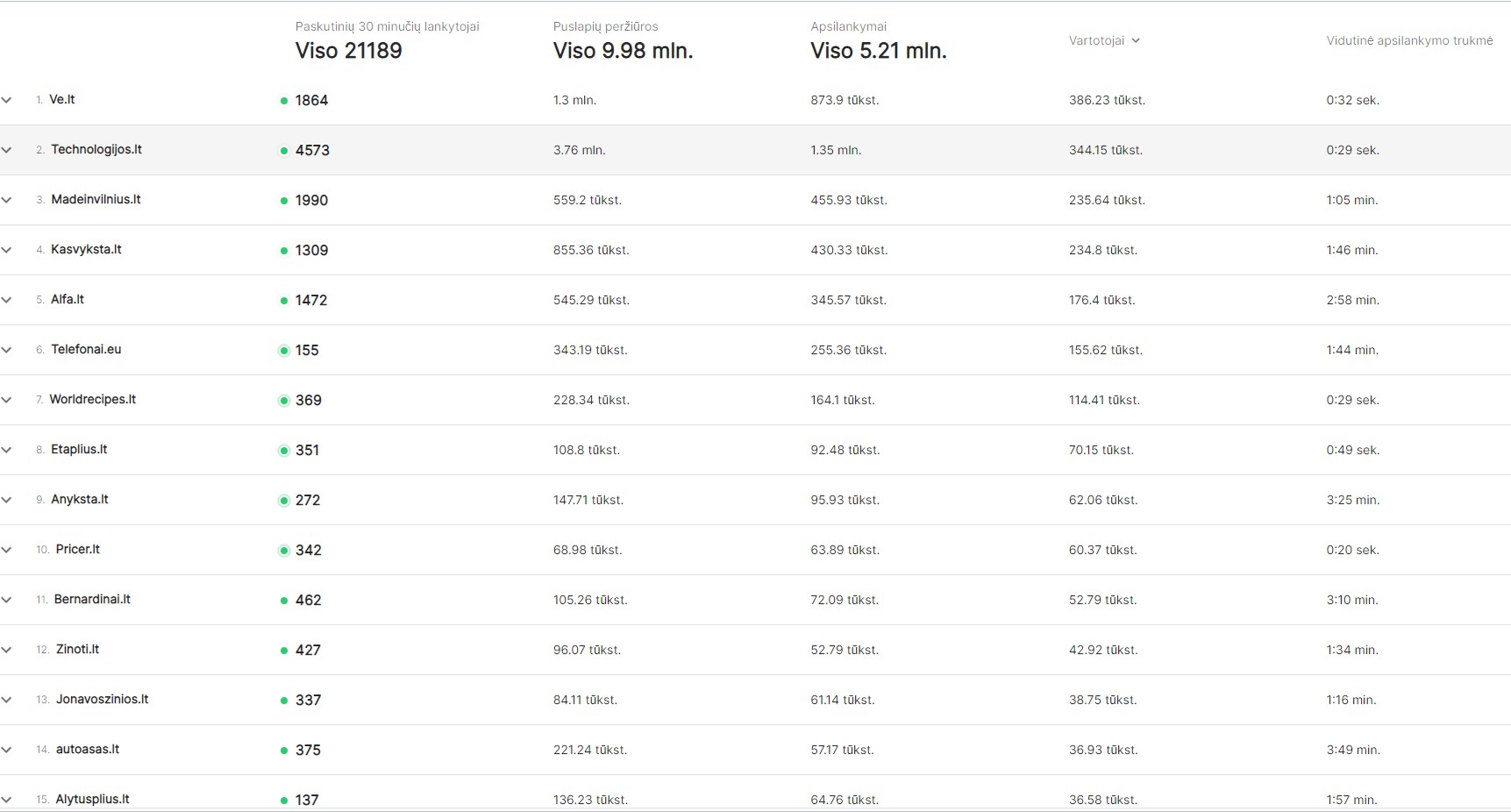The image size is (1511, 812).
Task: Select the total Viso 5.21 mln.
Action: (879, 51)
